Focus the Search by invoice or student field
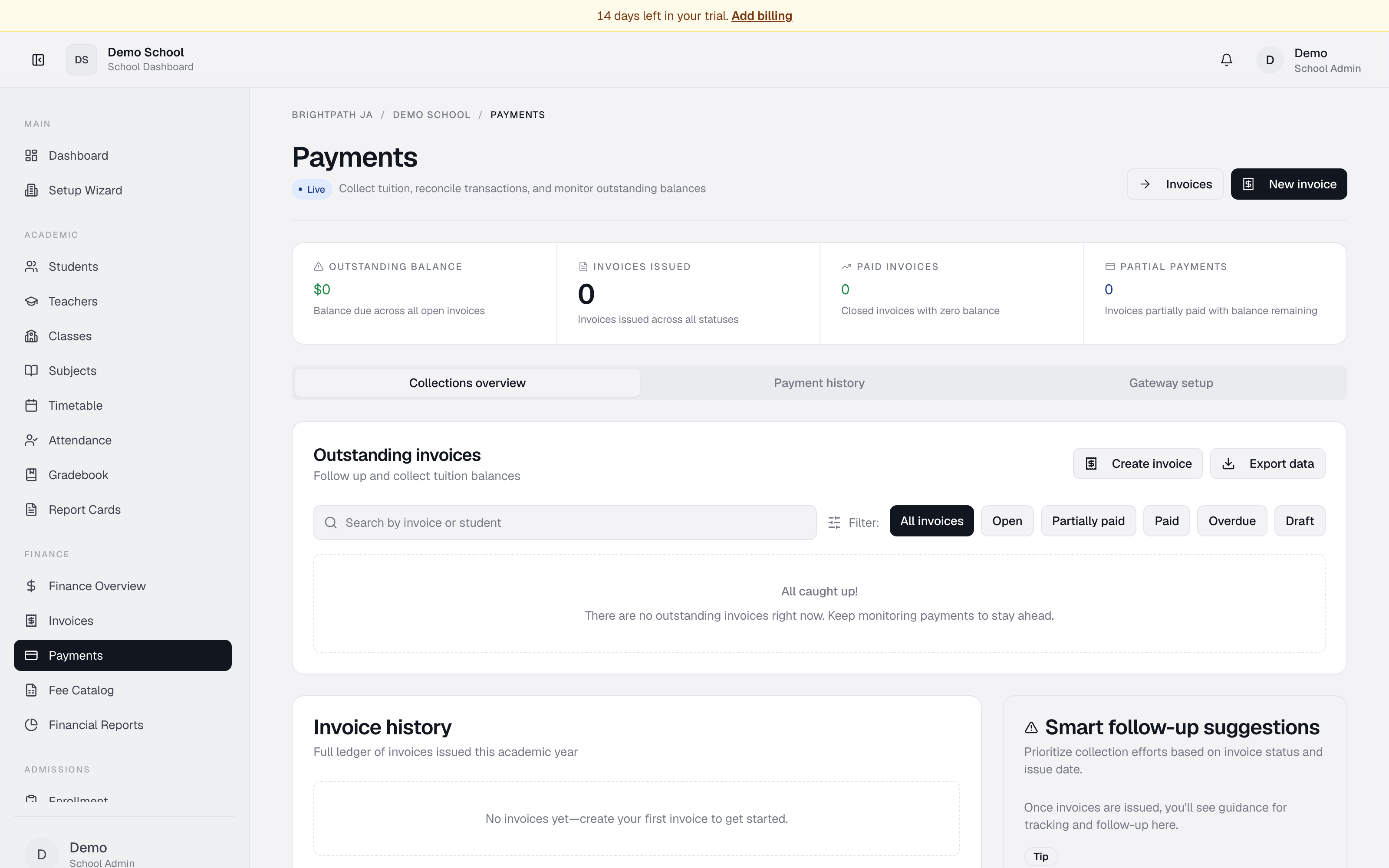This screenshot has width=1389, height=868. 565,523
